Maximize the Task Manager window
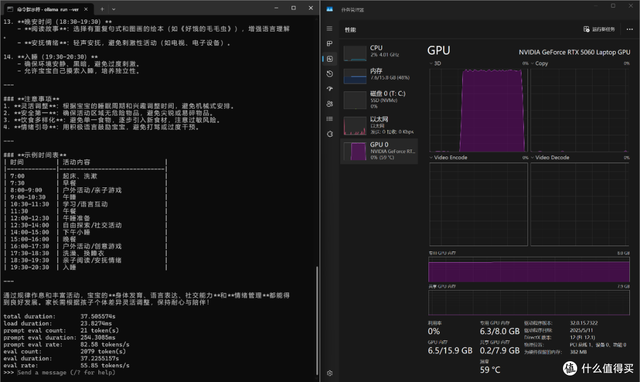The width and height of the screenshot is (640, 382). 613,6
